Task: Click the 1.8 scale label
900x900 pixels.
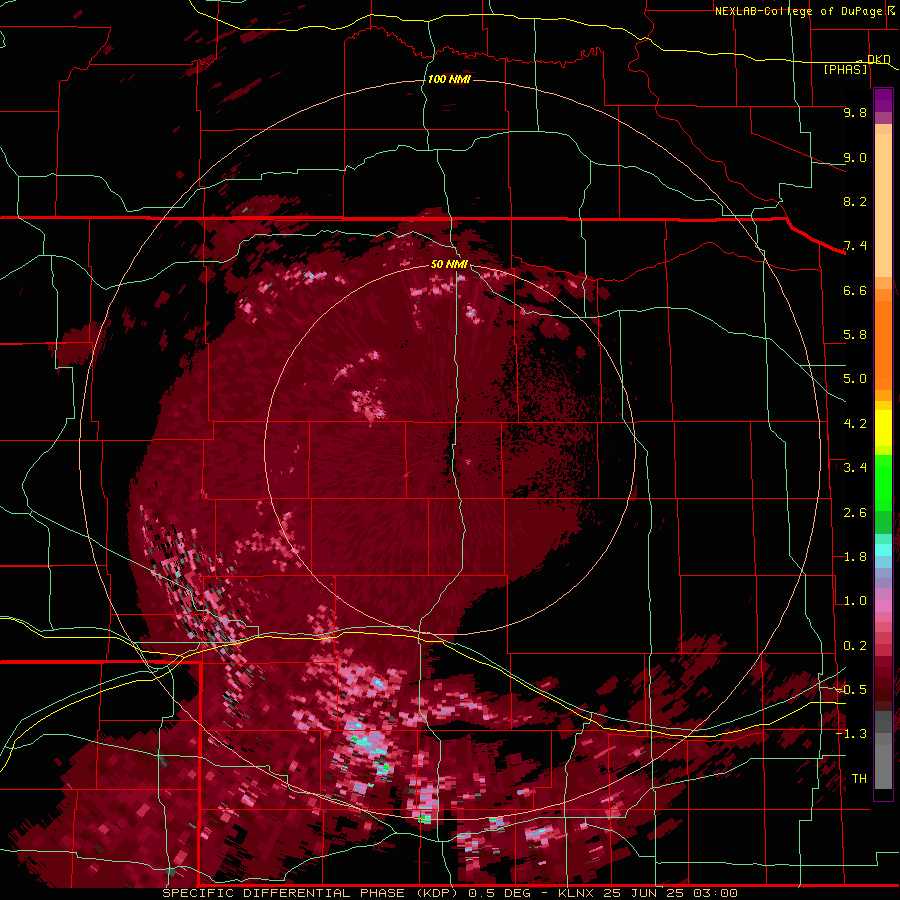Action: pyautogui.click(x=854, y=557)
